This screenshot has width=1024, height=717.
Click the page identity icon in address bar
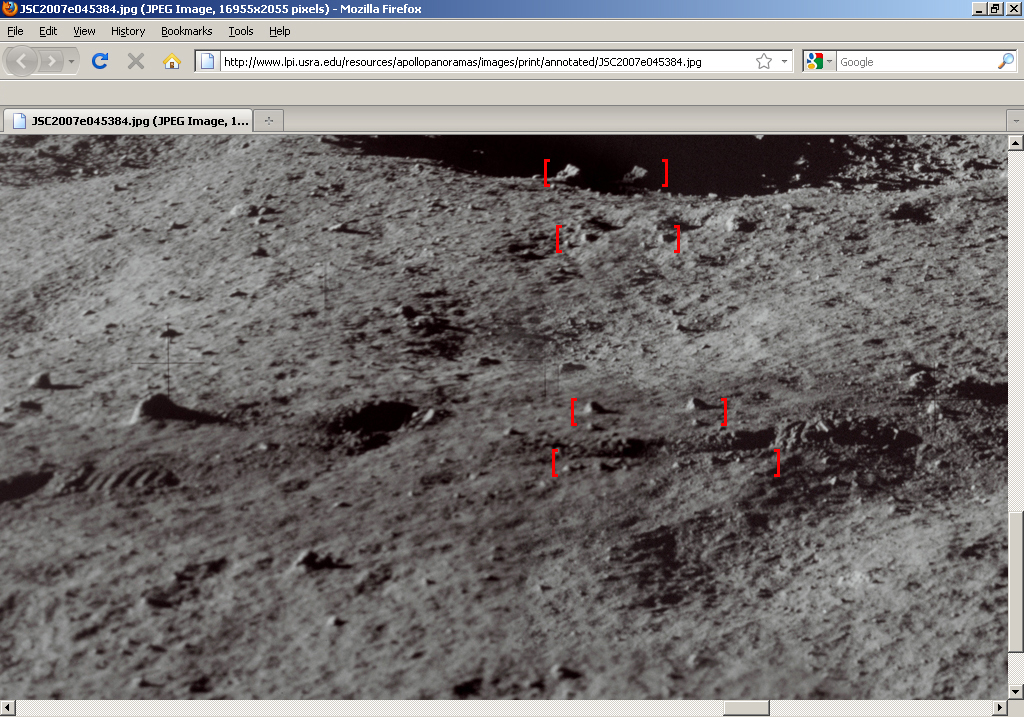point(207,61)
